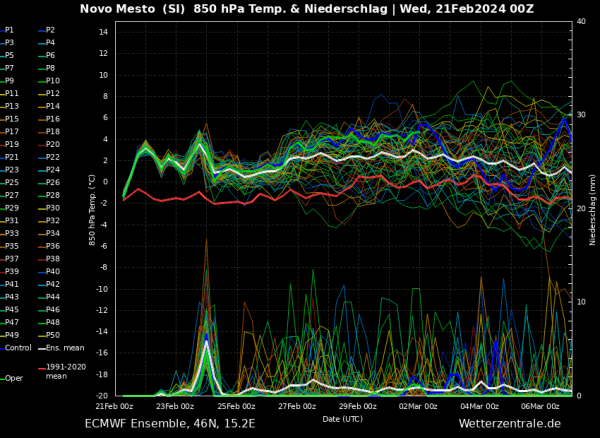This screenshot has height=438, width=600.
Task: Click the P43 legend entry
Action: point(11,297)
